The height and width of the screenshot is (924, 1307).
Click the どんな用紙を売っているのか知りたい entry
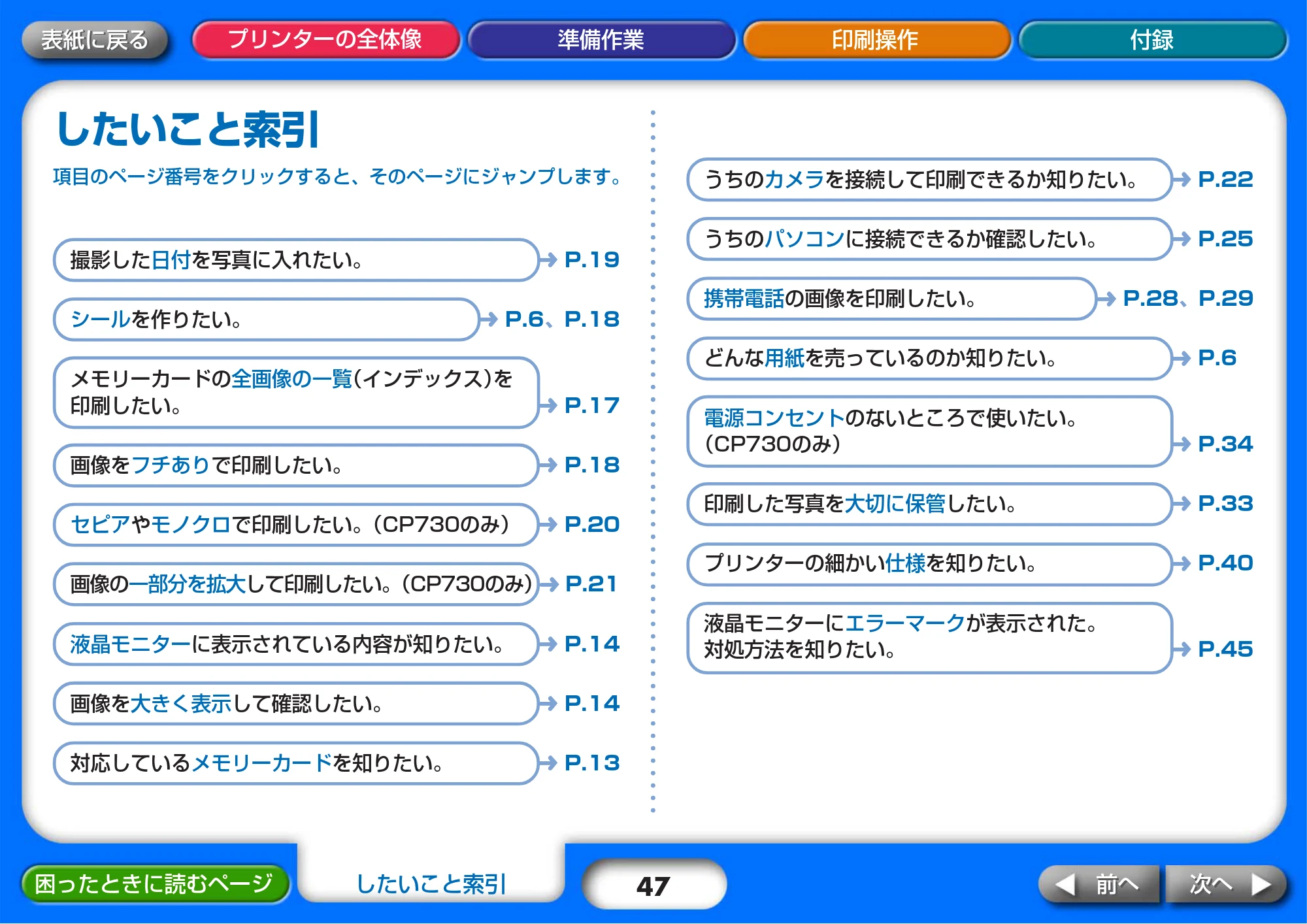tap(930, 358)
